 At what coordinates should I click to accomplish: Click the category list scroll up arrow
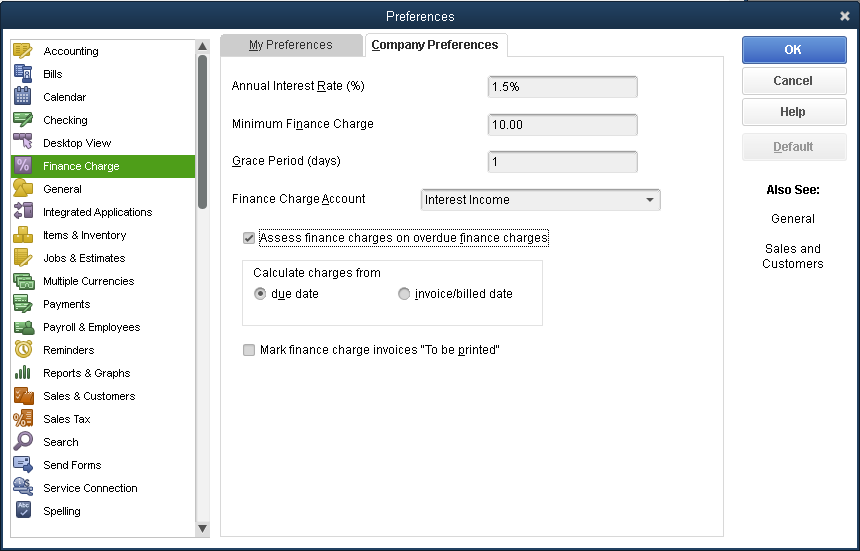click(202, 46)
